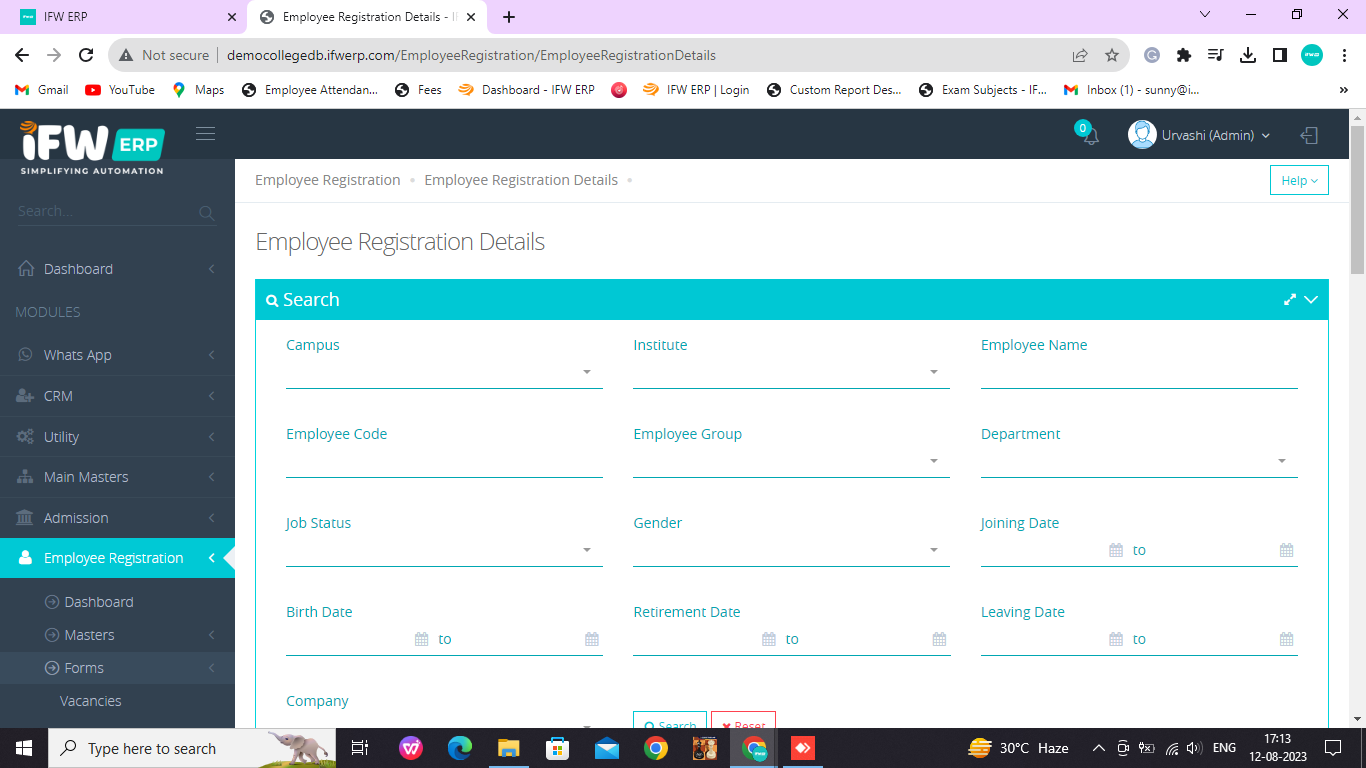Viewport: 1366px width, 768px height.
Task: Click the logout icon in header
Action: [x=1309, y=135]
